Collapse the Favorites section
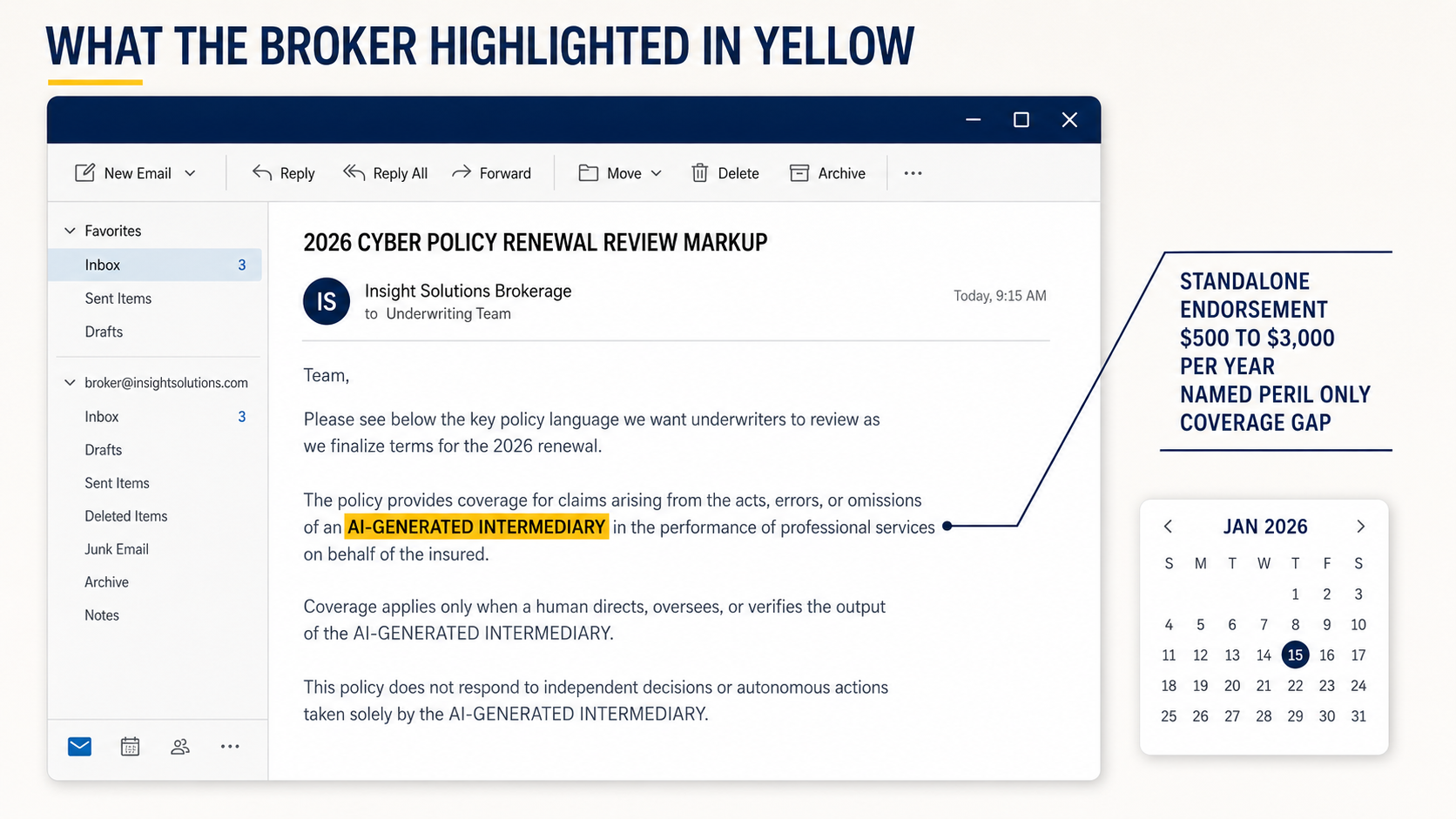Screen dimensions: 1456x819 click(x=71, y=231)
